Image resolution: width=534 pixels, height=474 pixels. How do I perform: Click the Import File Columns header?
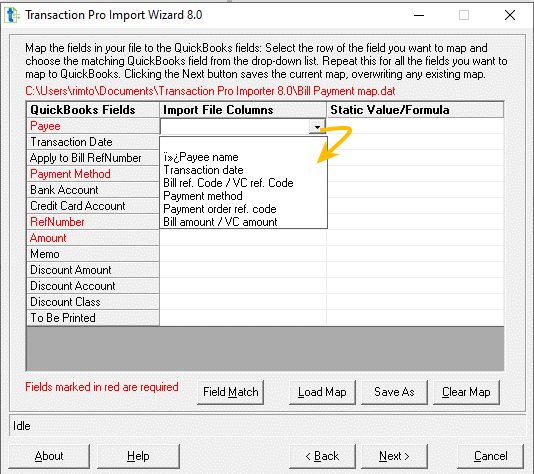(x=243, y=110)
